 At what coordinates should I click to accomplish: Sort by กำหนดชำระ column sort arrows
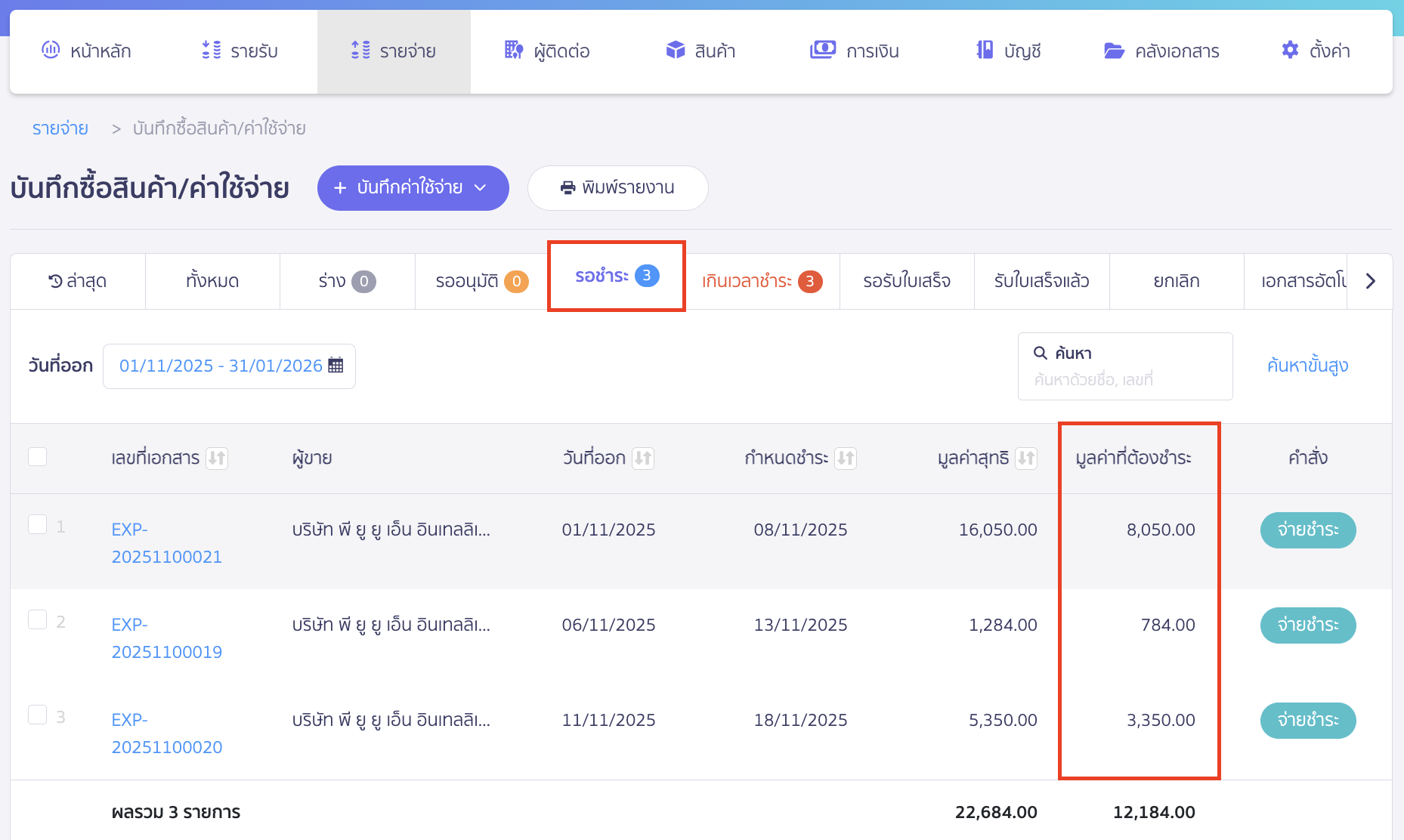(845, 458)
